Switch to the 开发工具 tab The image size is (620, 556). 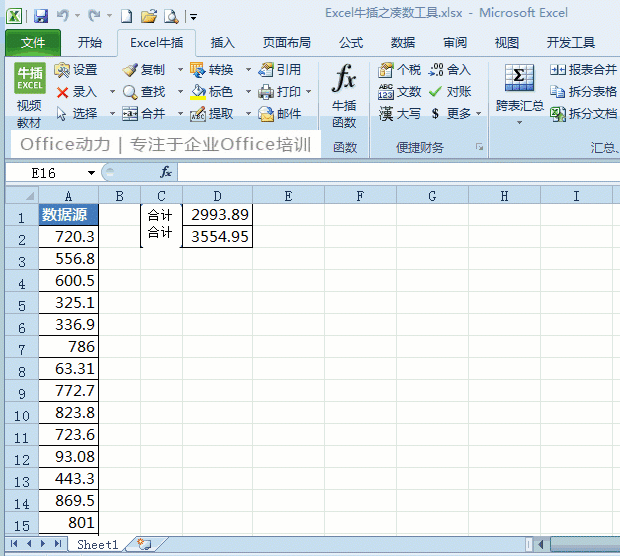coord(571,43)
